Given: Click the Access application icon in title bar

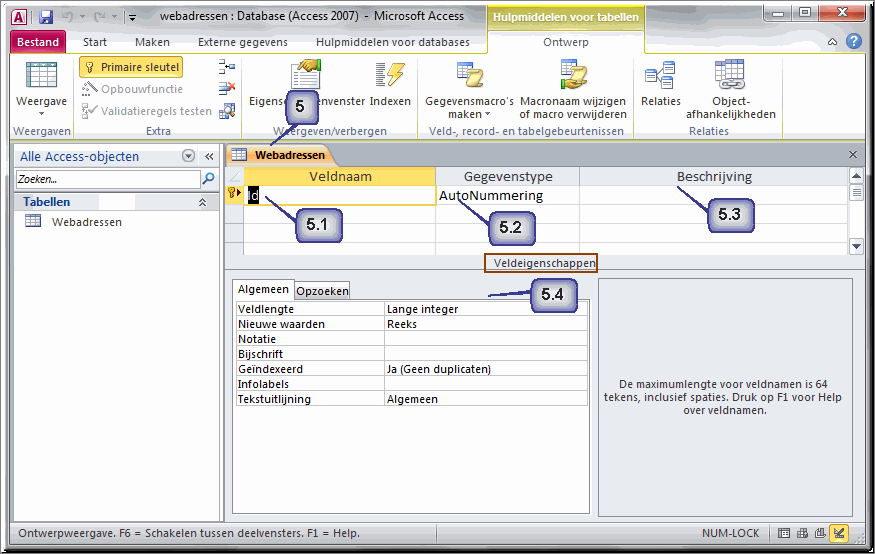Looking at the screenshot, I should pyautogui.click(x=18, y=17).
